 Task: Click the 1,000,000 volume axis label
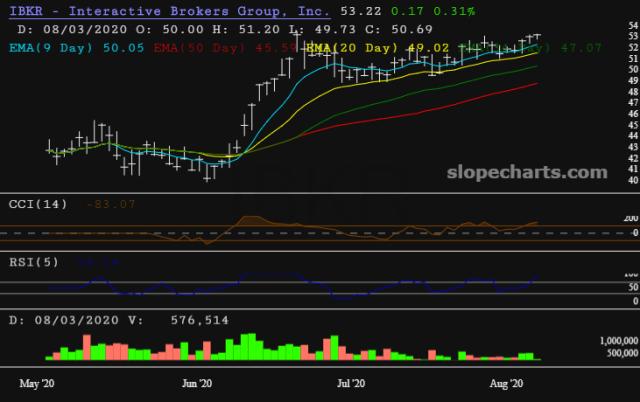pyautogui.click(x=590, y=341)
